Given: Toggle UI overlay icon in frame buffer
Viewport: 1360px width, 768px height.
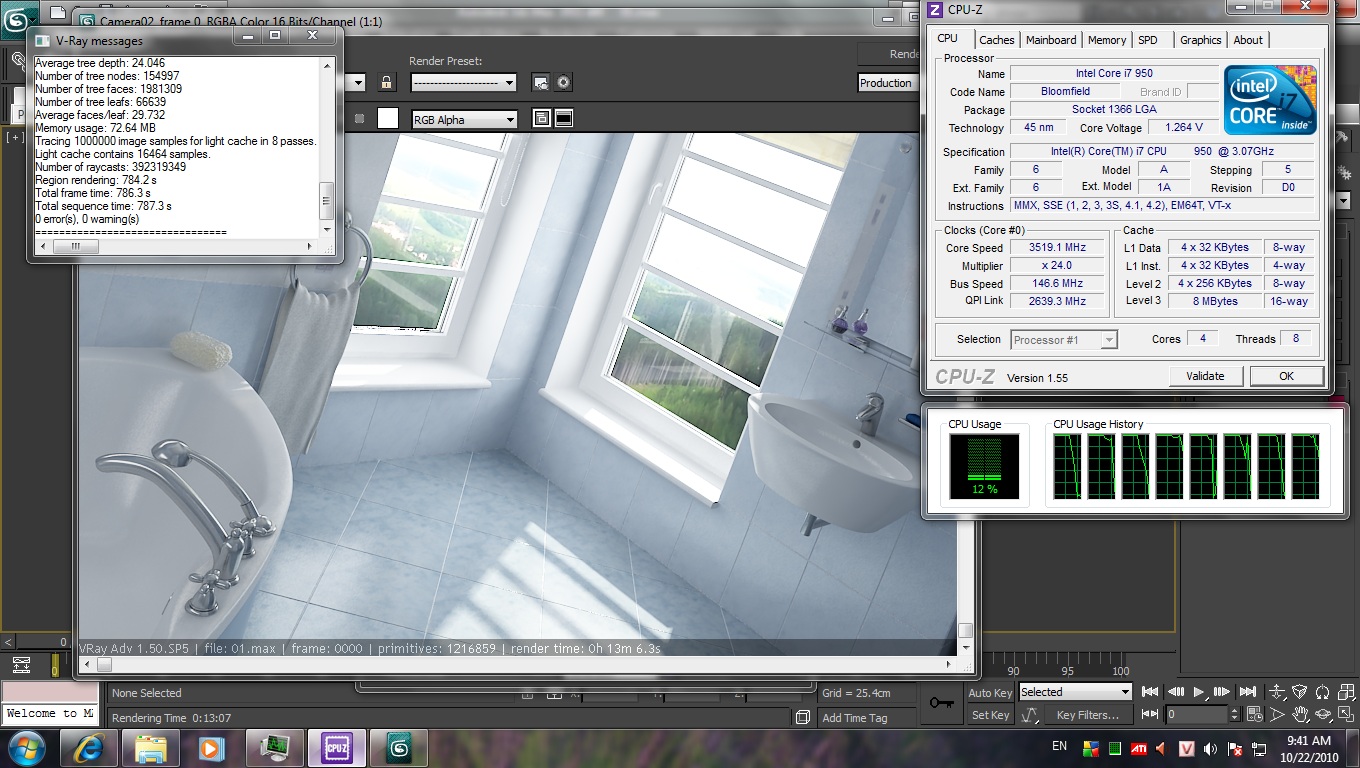Looking at the screenshot, I should [541, 119].
